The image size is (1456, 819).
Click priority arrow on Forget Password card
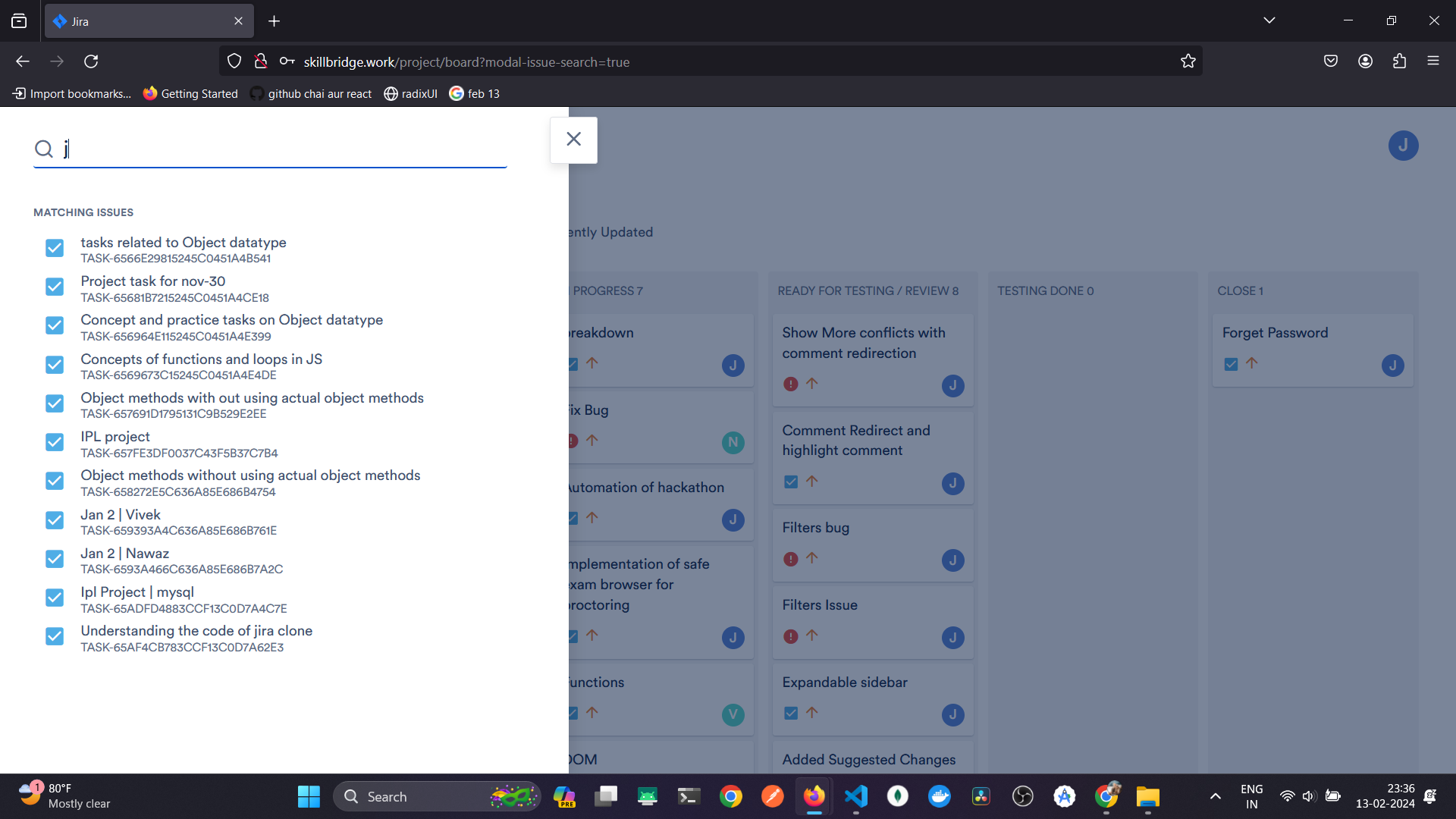point(1252,363)
